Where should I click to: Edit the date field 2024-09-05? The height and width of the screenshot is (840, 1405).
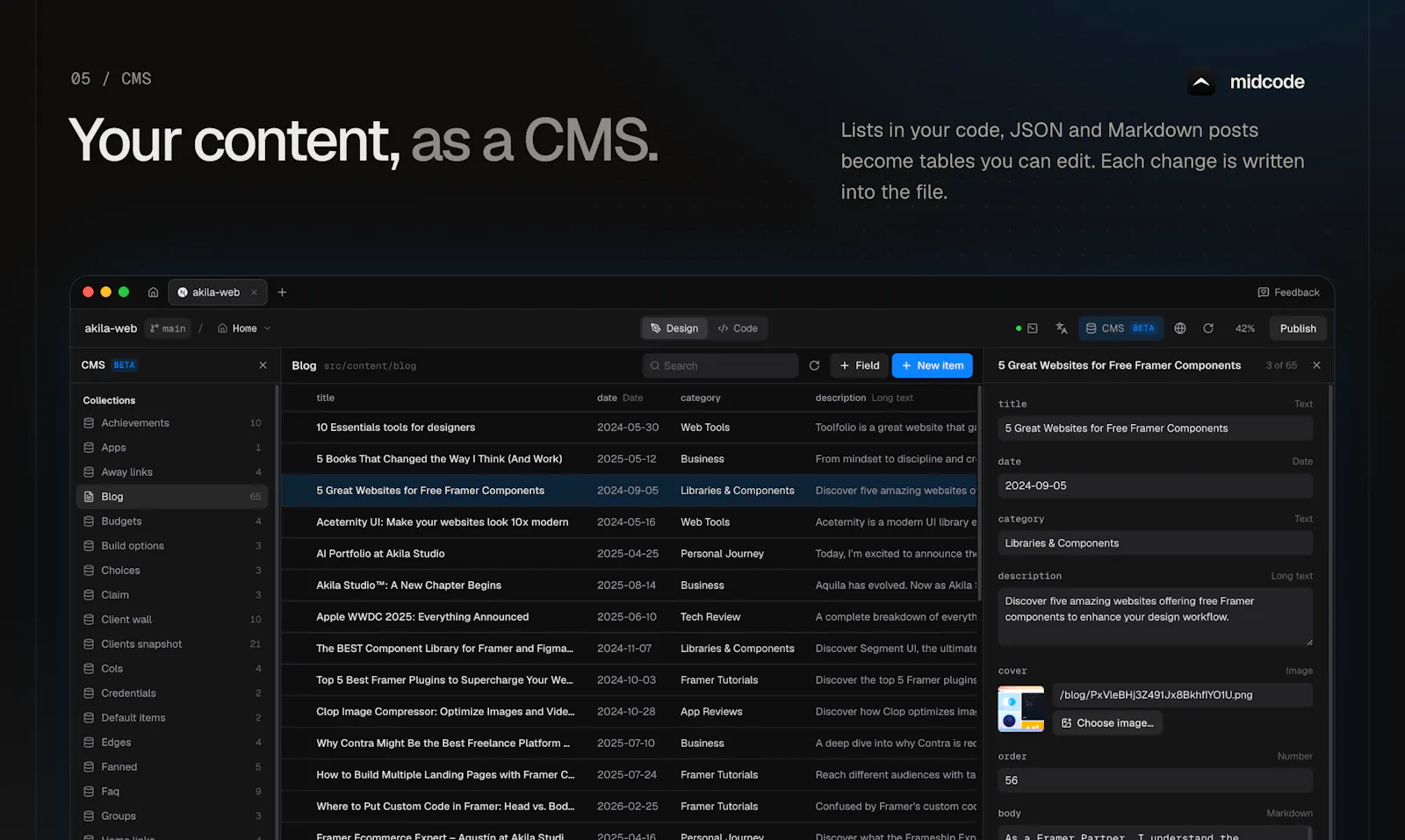(1155, 485)
